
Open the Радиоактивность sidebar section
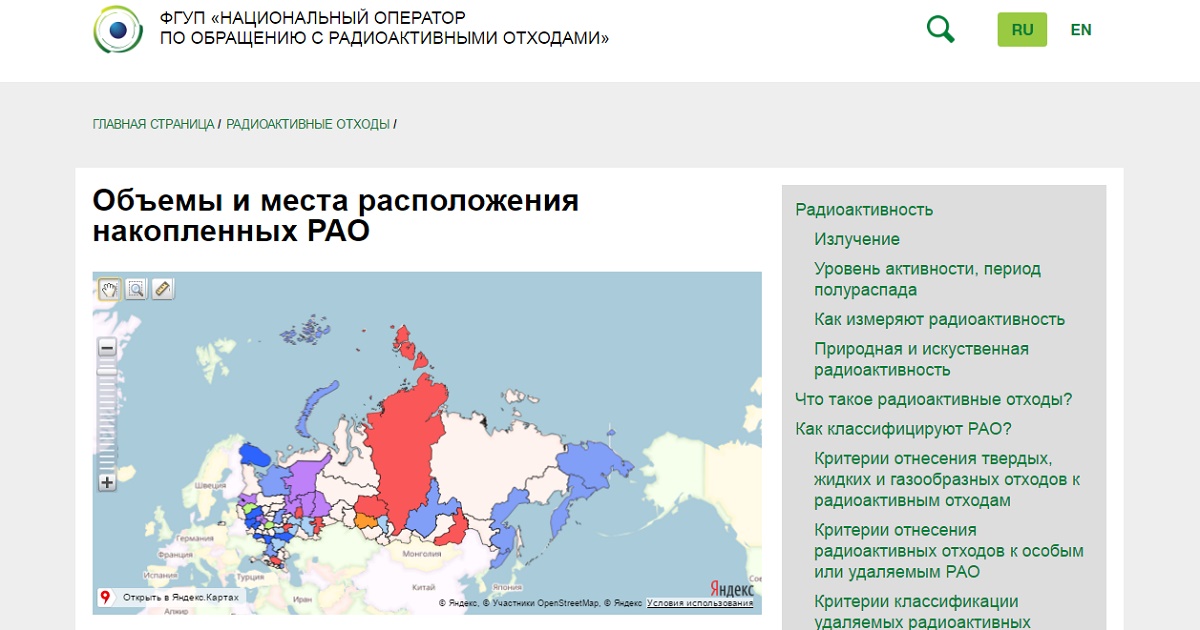(x=864, y=209)
